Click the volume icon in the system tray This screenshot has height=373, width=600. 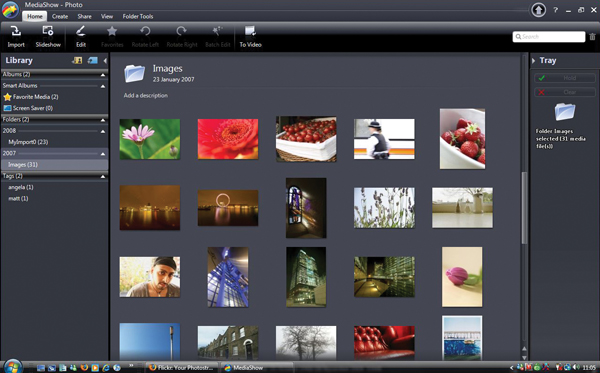coord(576,368)
